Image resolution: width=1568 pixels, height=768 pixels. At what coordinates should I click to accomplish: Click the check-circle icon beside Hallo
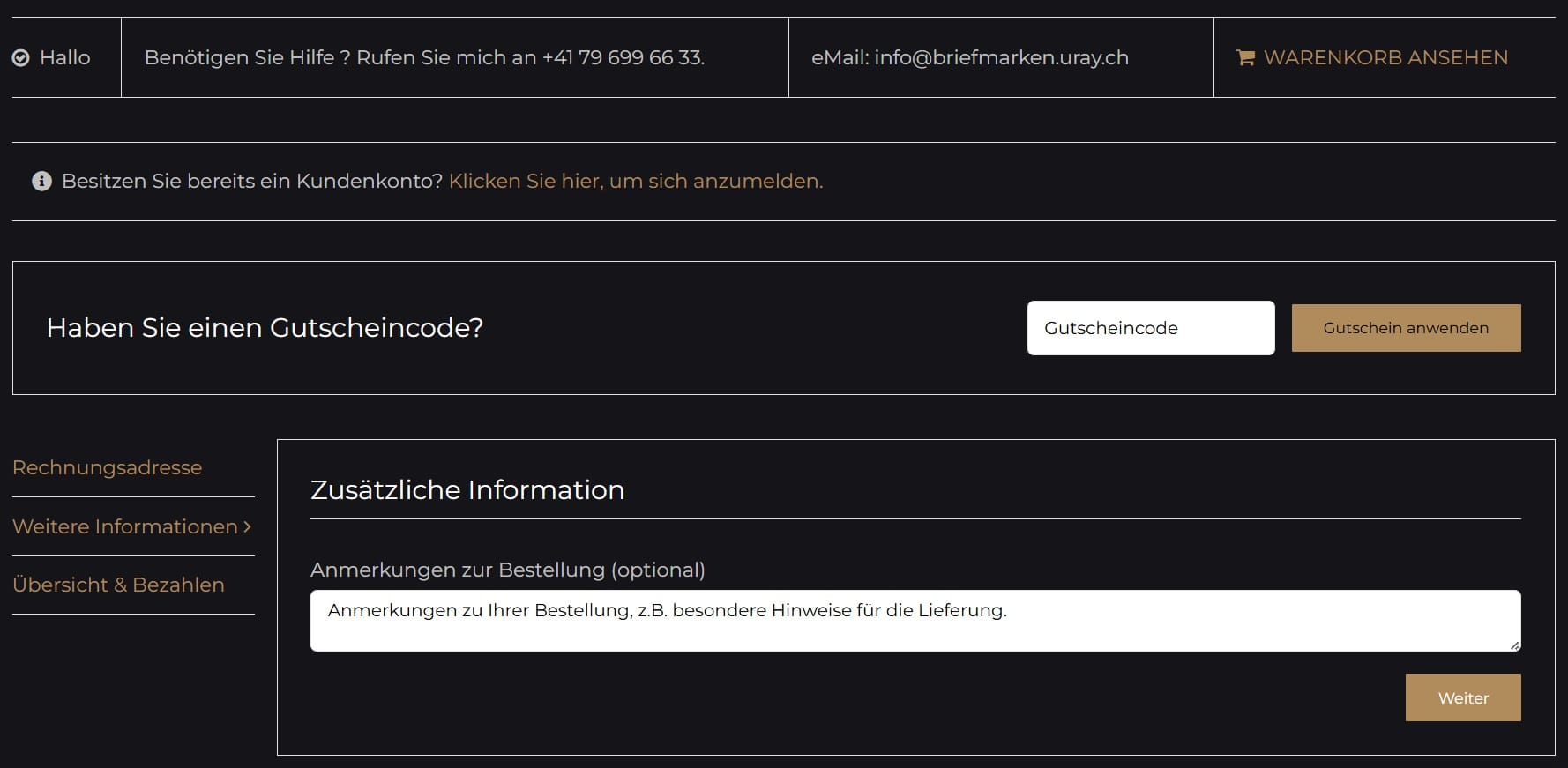(20, 58)
